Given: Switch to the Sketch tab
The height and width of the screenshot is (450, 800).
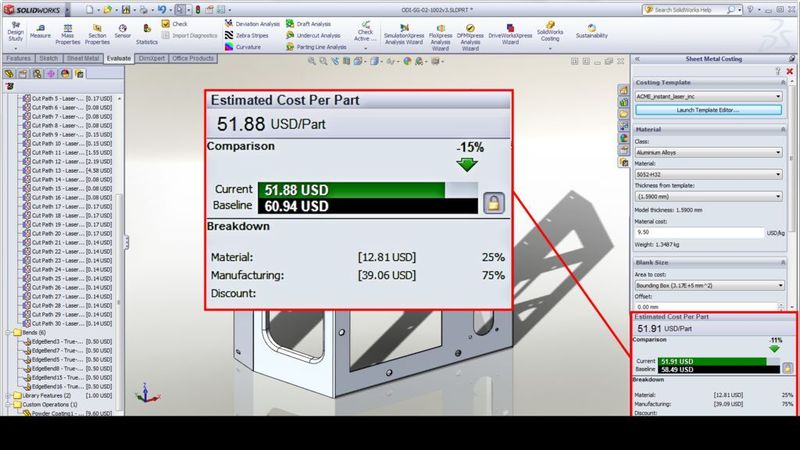Looking at the screenshot, I should coord(48,59).
